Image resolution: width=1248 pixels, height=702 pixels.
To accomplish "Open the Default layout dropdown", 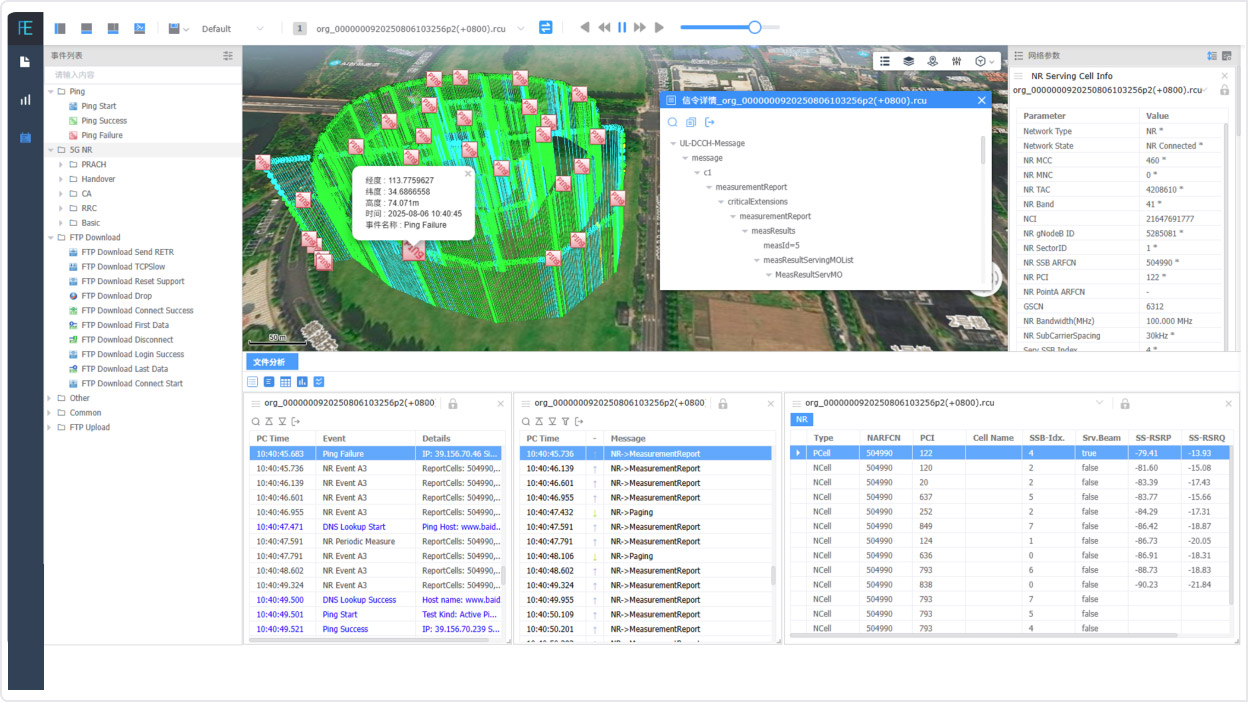I will [x=232, y=29].
